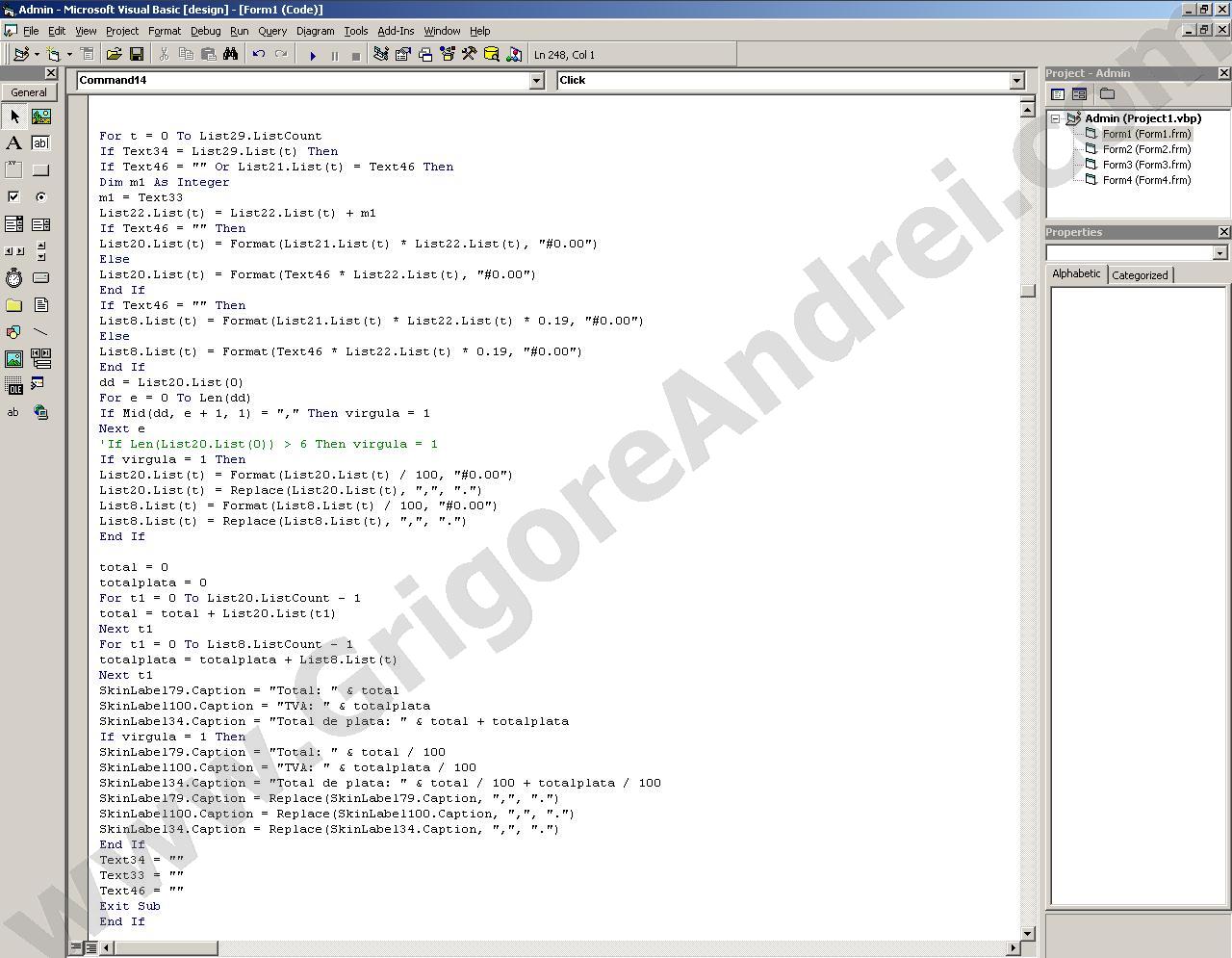Switch to the Alphabetic properties tab
The image size is (1232, 958).
point(1076,274)
